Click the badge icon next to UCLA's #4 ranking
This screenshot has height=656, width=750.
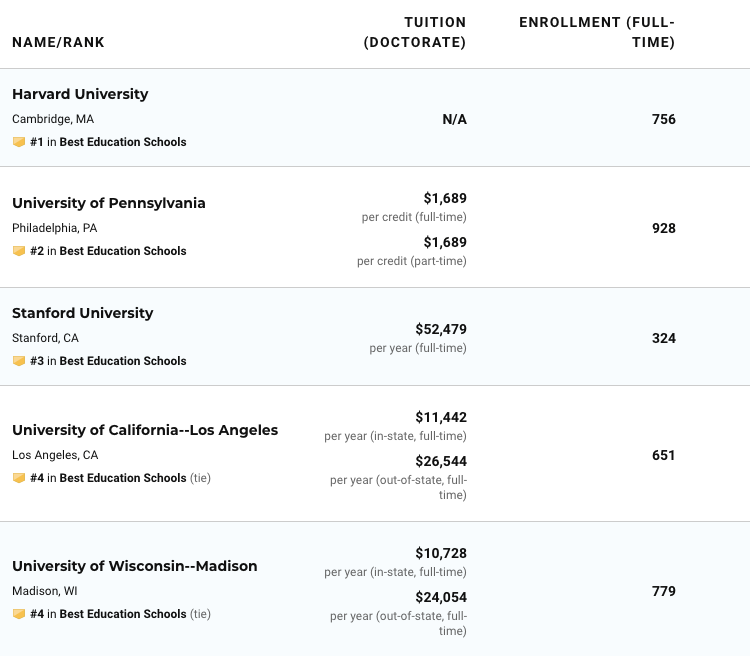(18, 478)
